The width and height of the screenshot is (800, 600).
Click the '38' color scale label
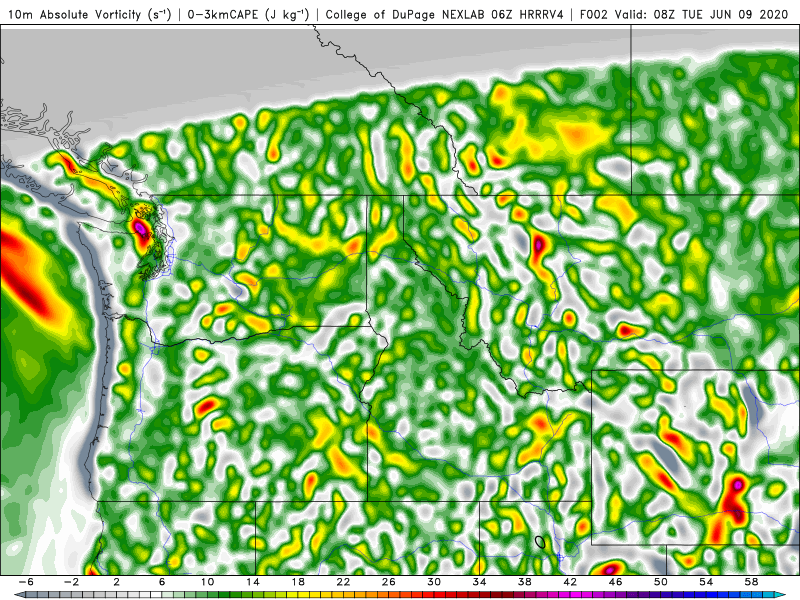point(525,582)
